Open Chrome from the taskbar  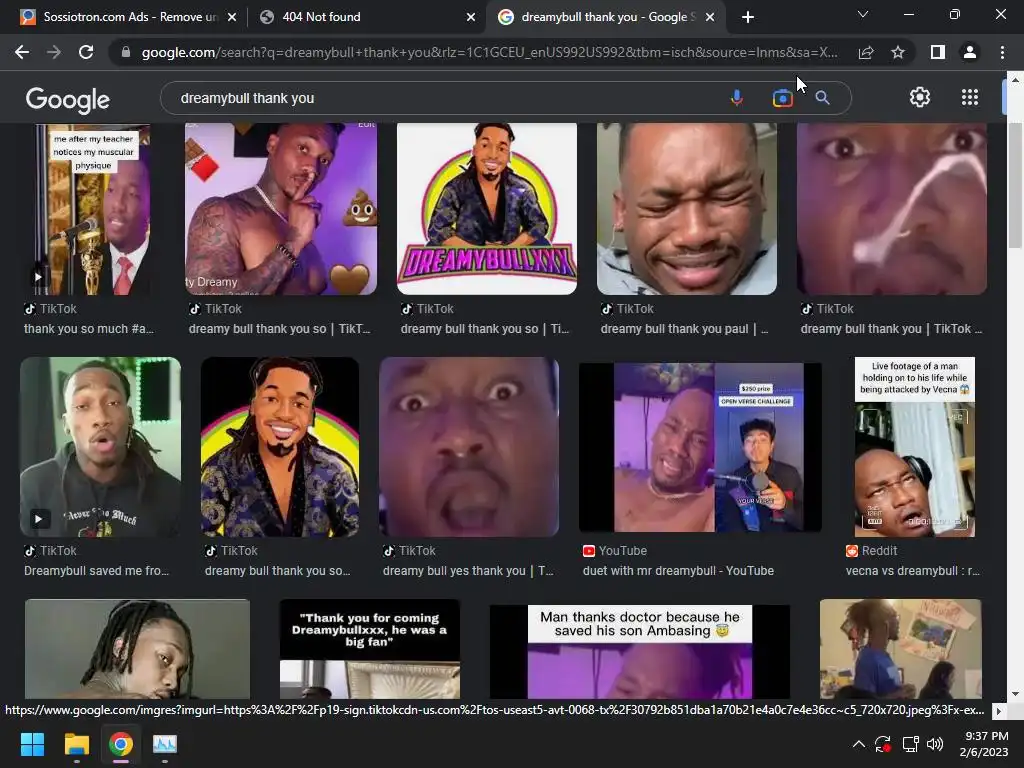121,744
